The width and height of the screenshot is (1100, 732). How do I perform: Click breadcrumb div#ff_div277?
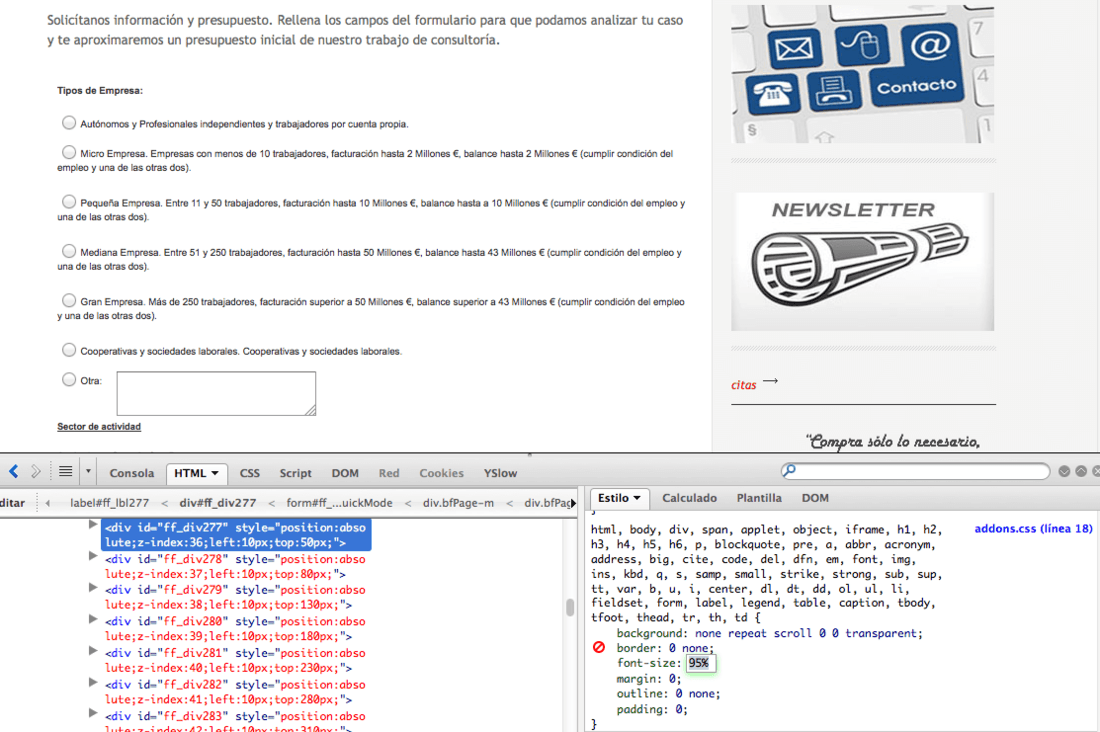coord(217,503)
